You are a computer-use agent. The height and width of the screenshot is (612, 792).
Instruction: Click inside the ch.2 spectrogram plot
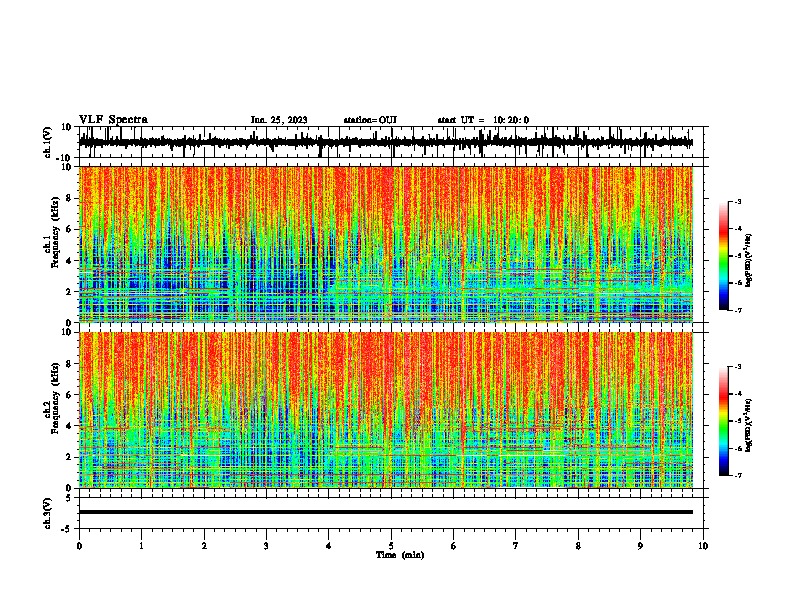[x=386, y=410]
